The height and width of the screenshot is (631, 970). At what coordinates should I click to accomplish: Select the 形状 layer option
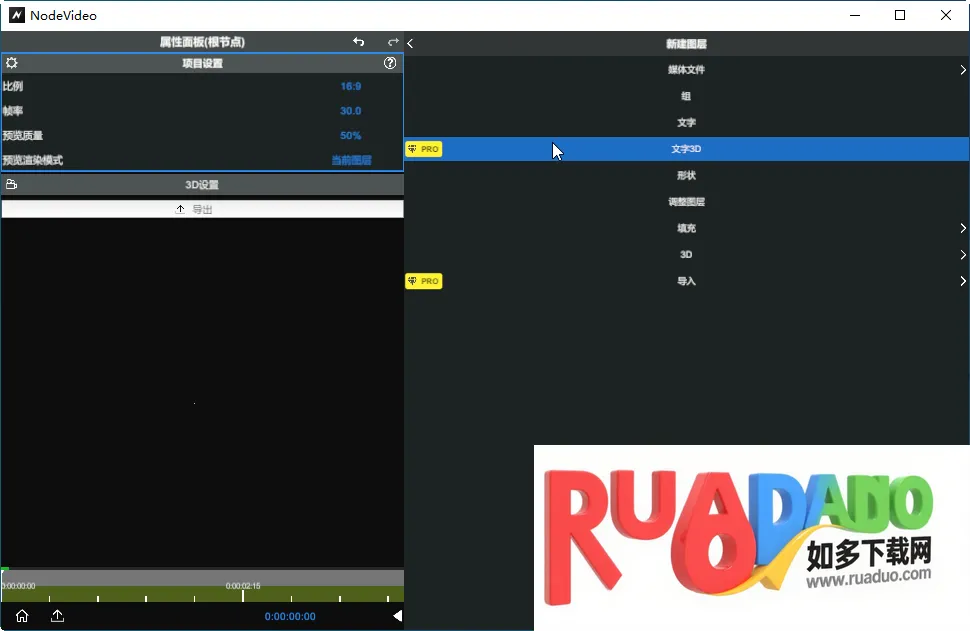coord(686,176)
